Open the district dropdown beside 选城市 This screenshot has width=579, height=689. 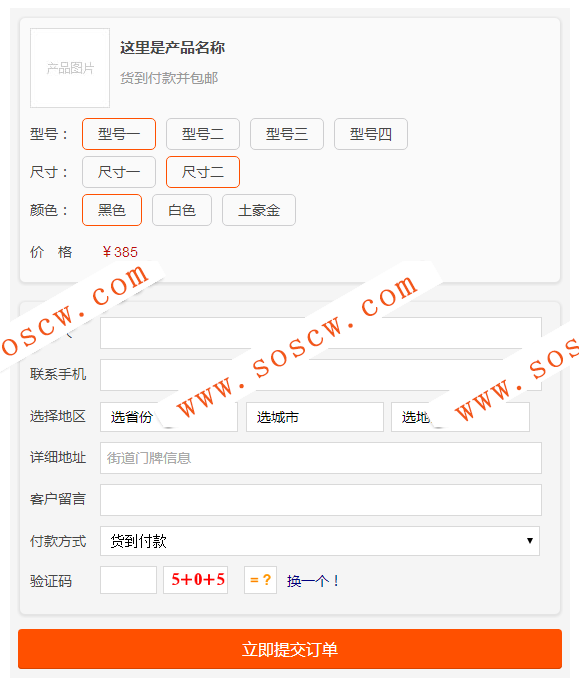click(460, 417)
